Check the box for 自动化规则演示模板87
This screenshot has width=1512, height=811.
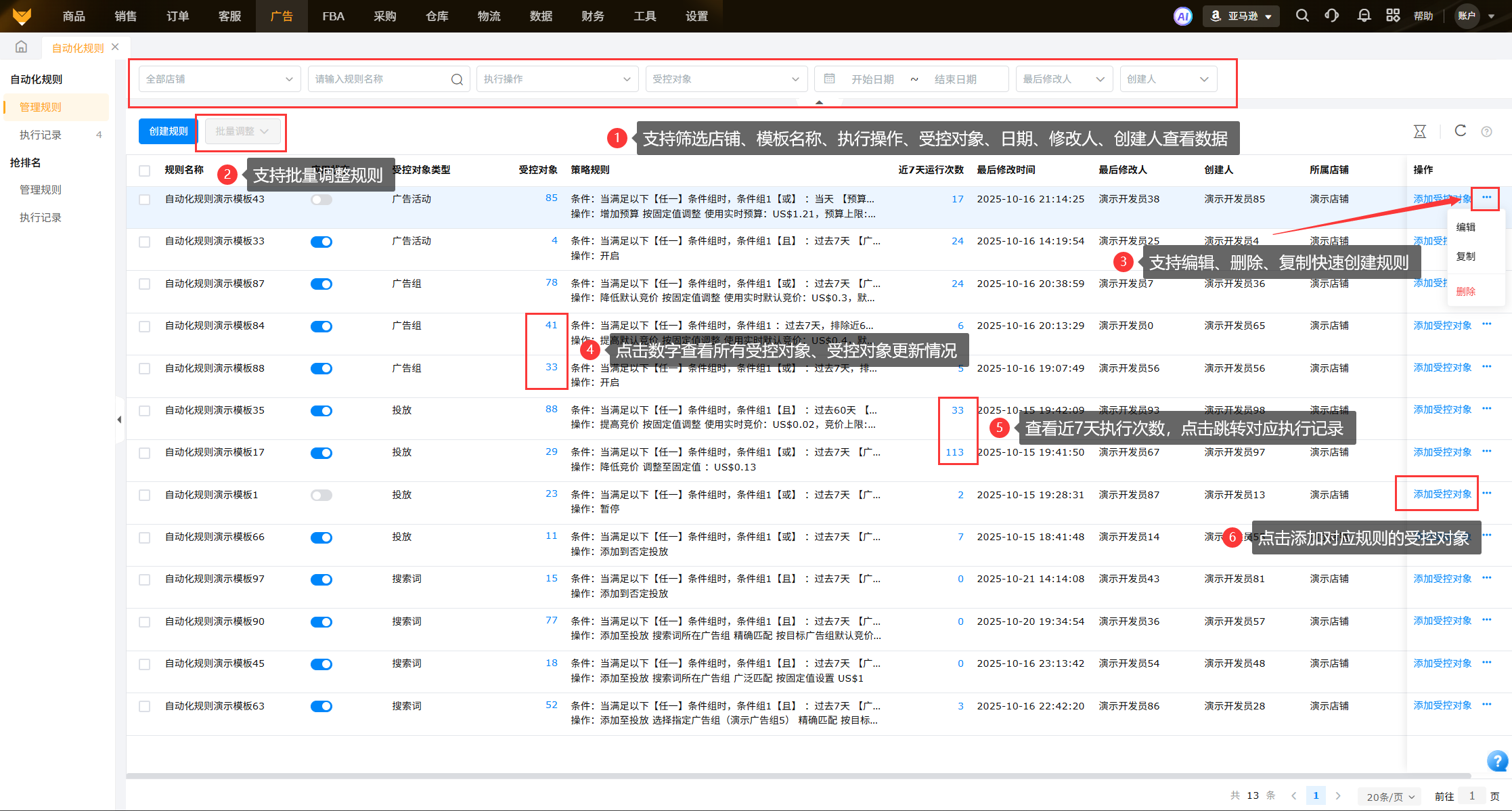click(144, 284)
